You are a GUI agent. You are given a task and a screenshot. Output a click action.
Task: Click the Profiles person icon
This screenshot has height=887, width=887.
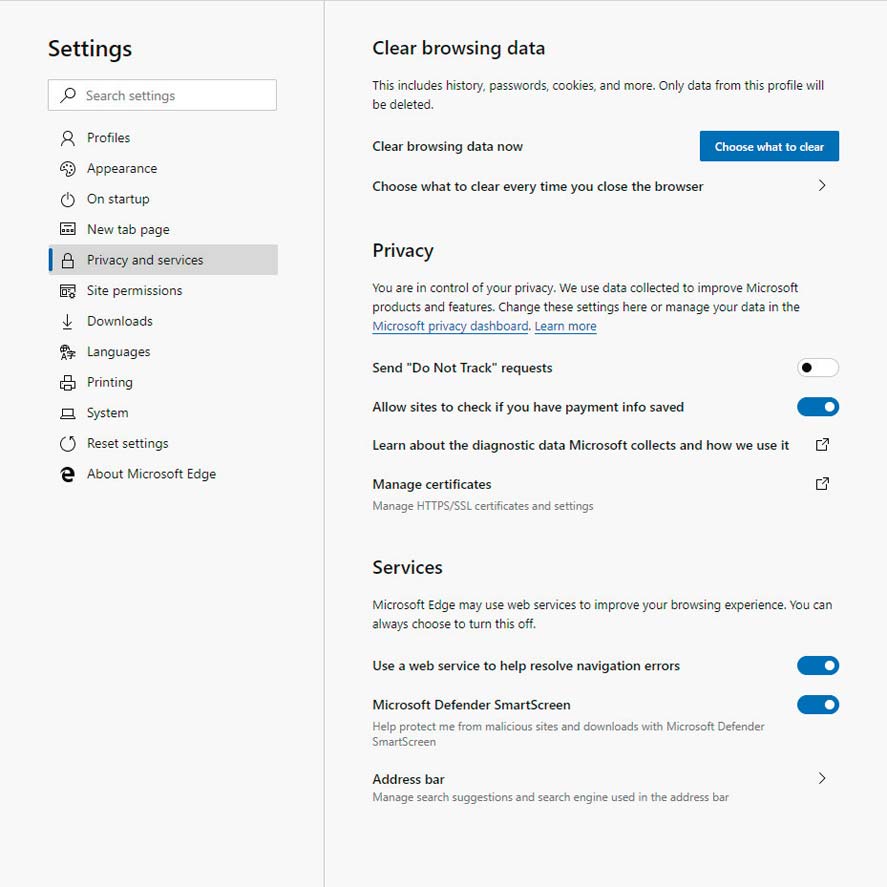pos(67,138)
